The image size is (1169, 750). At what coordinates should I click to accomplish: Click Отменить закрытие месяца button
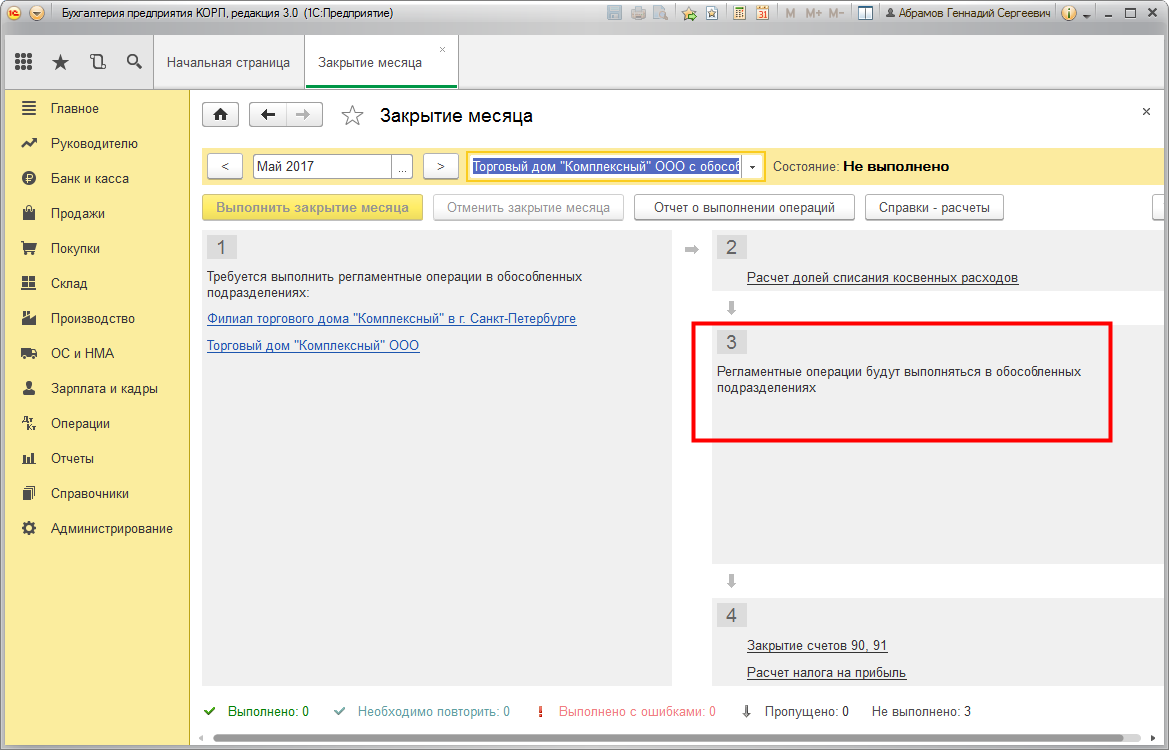tap(529, 207)
